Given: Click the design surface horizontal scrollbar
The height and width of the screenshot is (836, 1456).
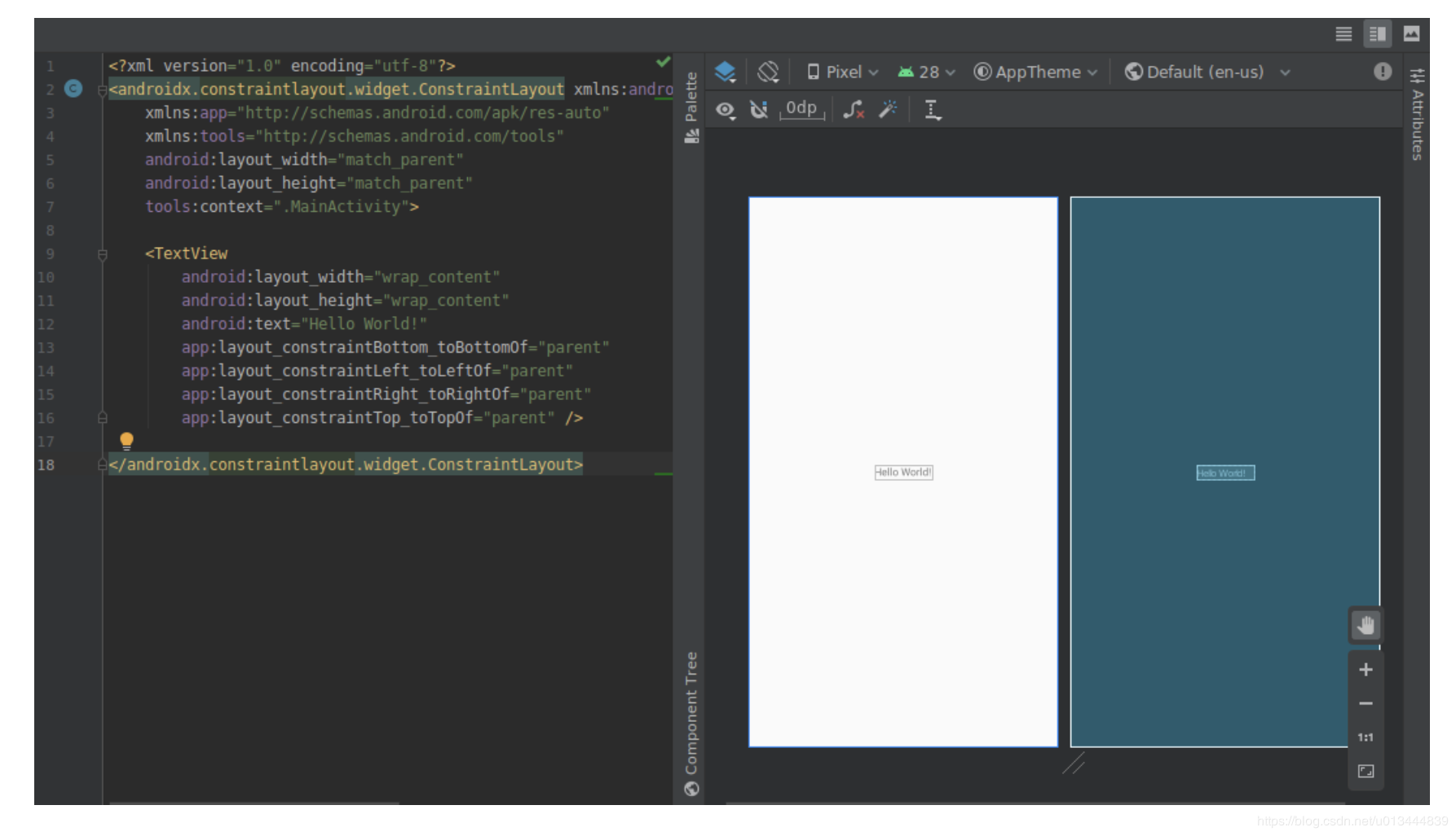Looking at the screenshot, I should (x=1035, y=803).
